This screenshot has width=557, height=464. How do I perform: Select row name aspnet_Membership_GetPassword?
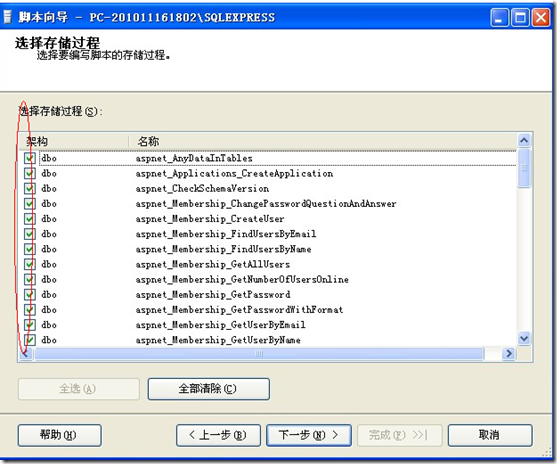tap(213, 295)
